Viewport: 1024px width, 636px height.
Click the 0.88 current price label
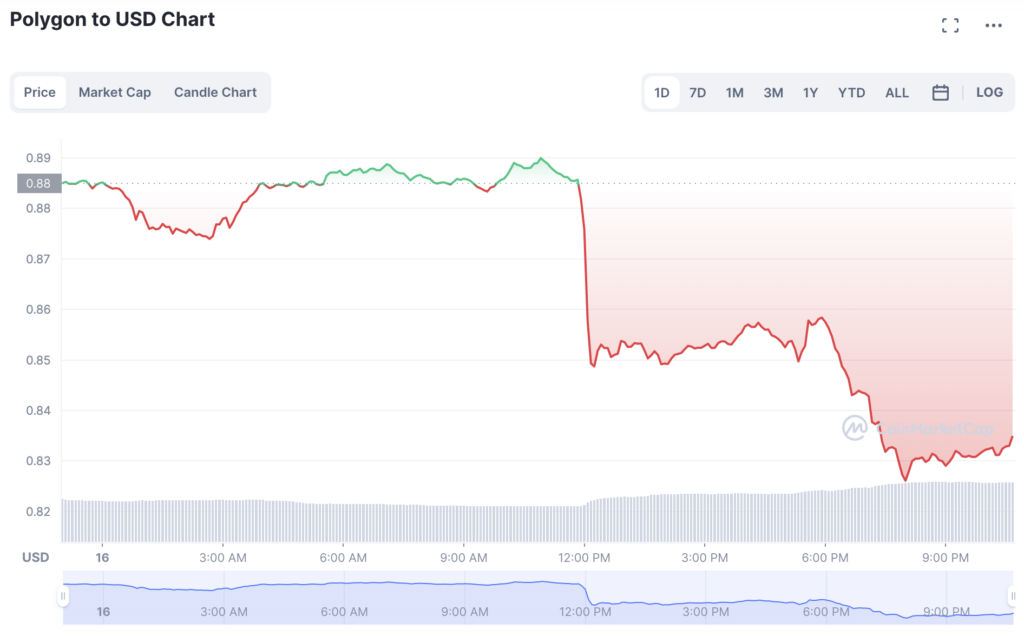point(39,183)
